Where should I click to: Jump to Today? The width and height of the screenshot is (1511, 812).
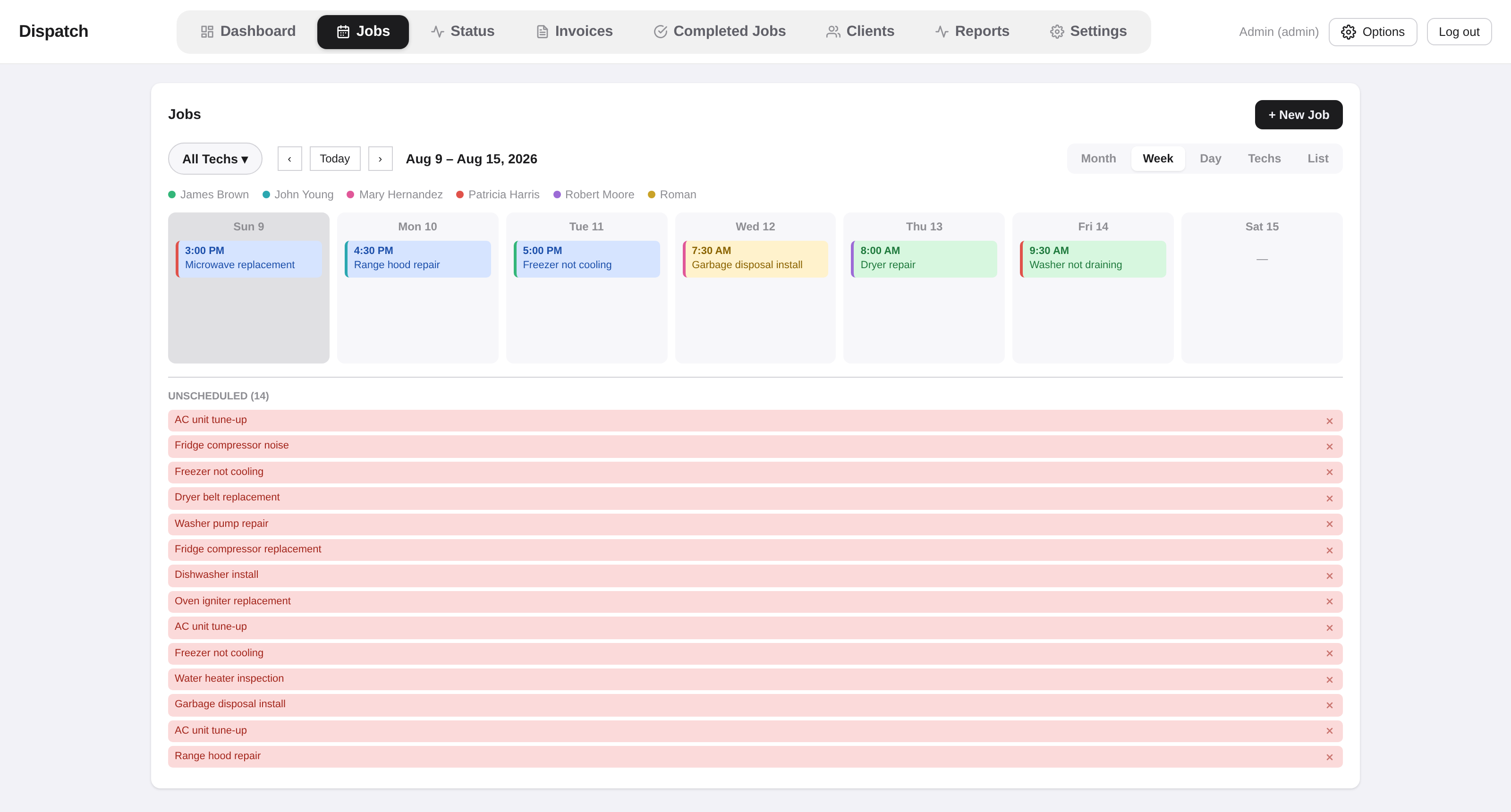click(335, 159)
